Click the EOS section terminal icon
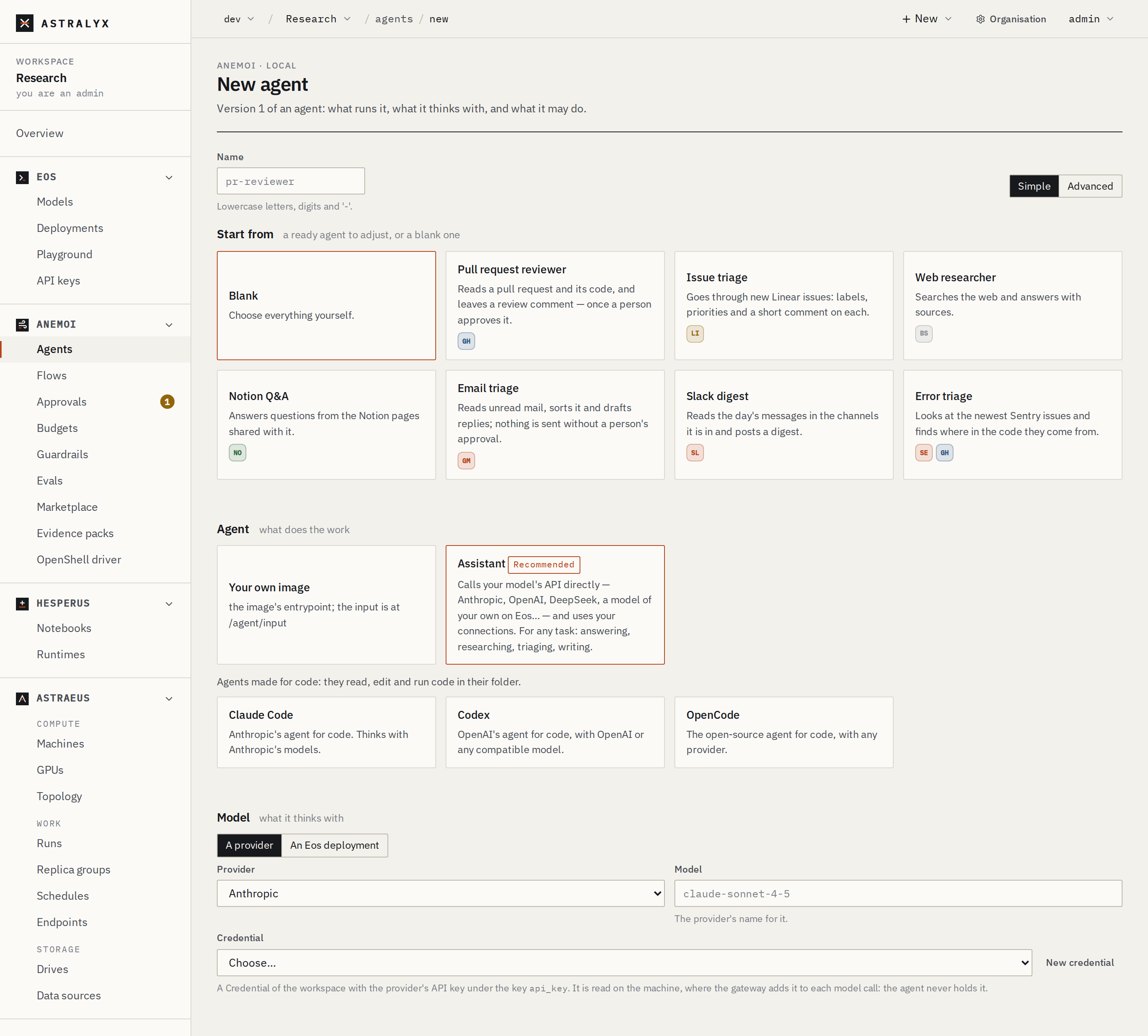Viewport: 1148px width, 1036px height. pyautogui.click(x=22, y=178)
